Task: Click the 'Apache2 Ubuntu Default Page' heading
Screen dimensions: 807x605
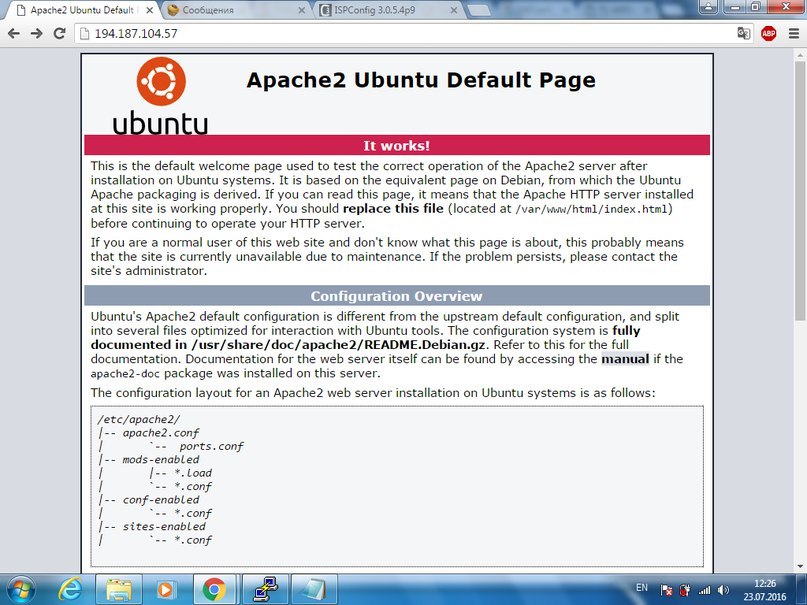Action: 421,80
